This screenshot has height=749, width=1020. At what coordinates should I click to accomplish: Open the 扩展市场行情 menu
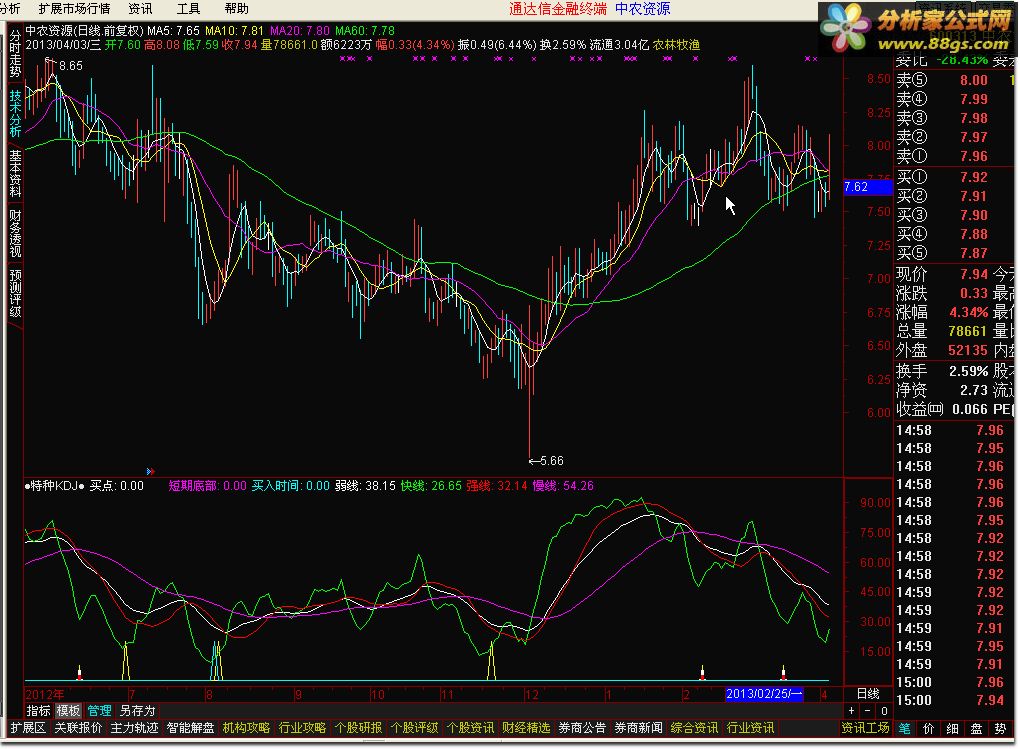(74, 8)
